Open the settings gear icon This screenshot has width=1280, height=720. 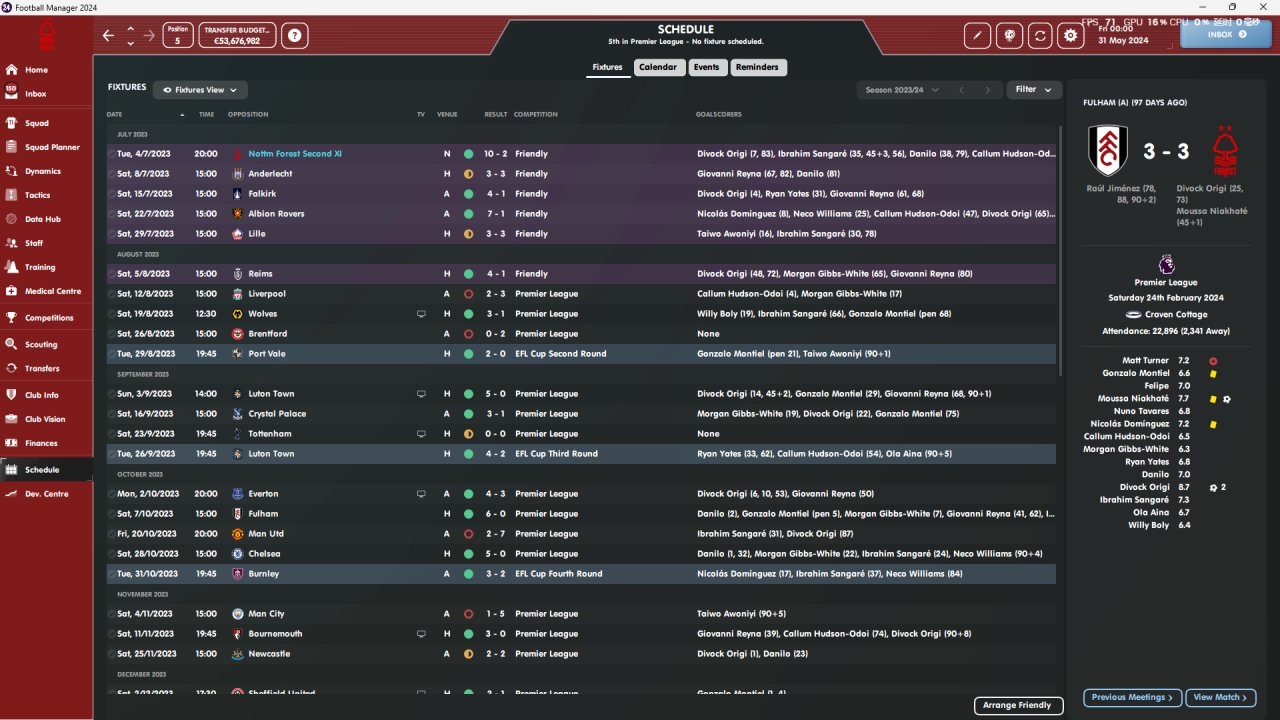click(1071, 36)
